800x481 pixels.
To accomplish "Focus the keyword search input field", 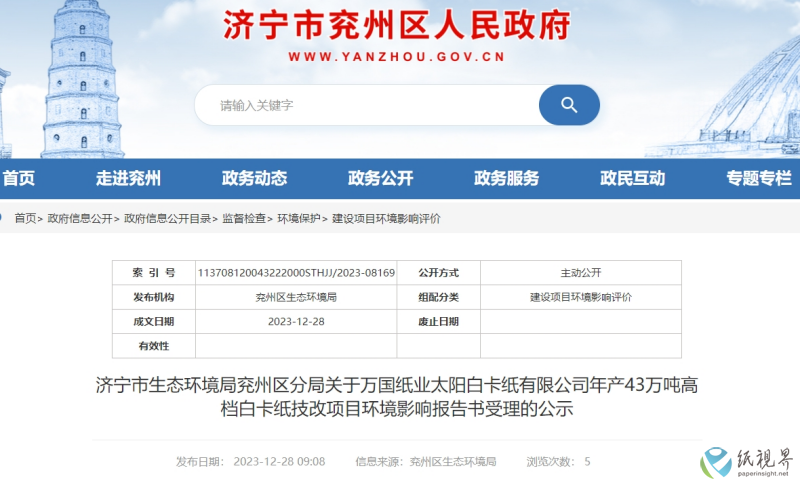I will pos(367,105).
